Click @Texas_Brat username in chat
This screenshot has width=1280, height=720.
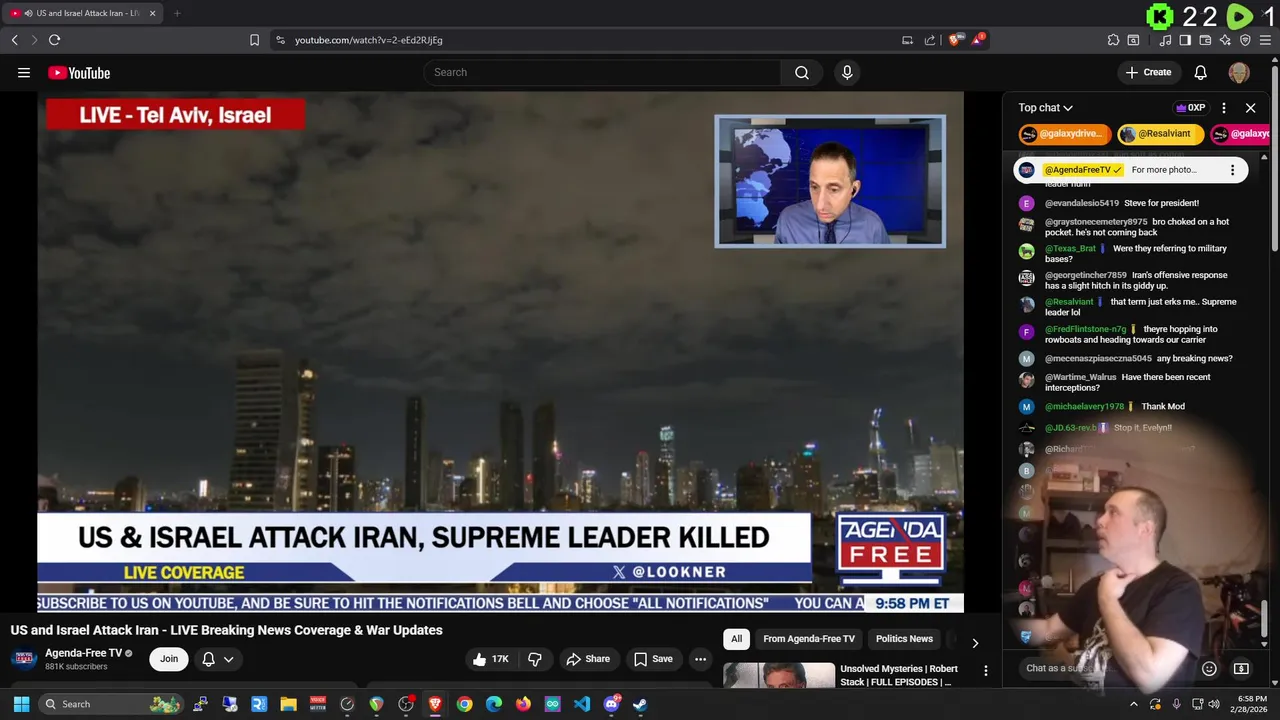(x=1070, y=248)
